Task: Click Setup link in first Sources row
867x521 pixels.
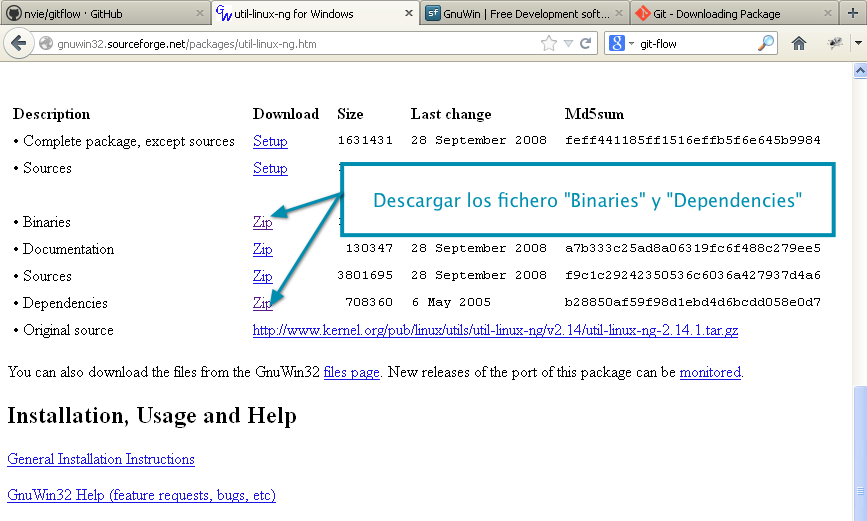Action: pyautogui.click(x=270, y=168)
